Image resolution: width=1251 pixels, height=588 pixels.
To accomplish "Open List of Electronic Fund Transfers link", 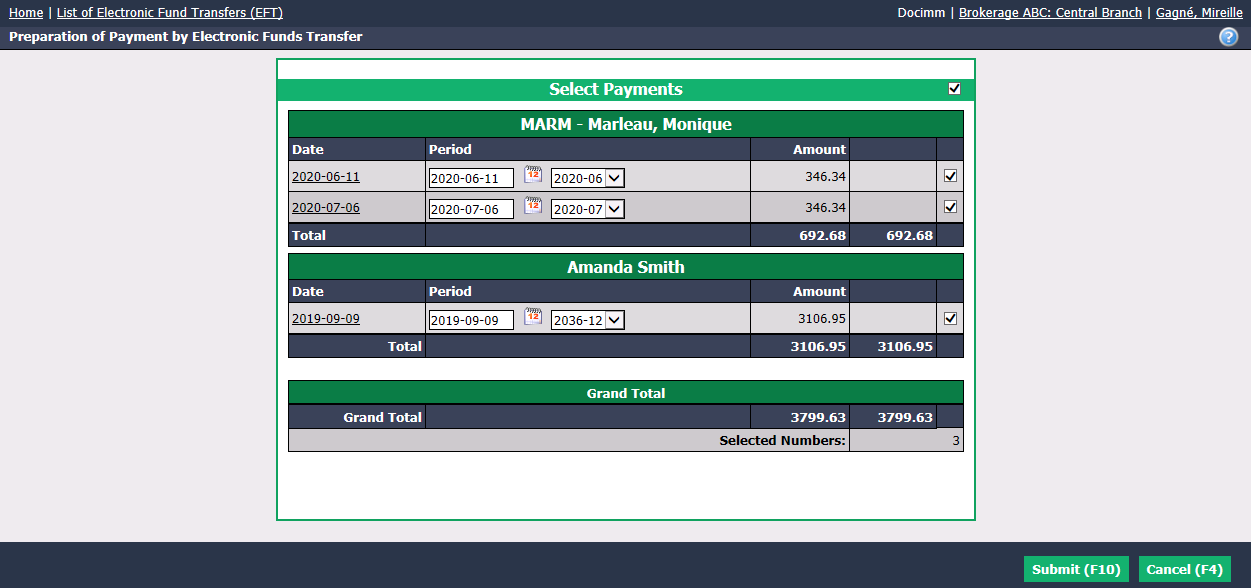I will [x=170, y=13].
